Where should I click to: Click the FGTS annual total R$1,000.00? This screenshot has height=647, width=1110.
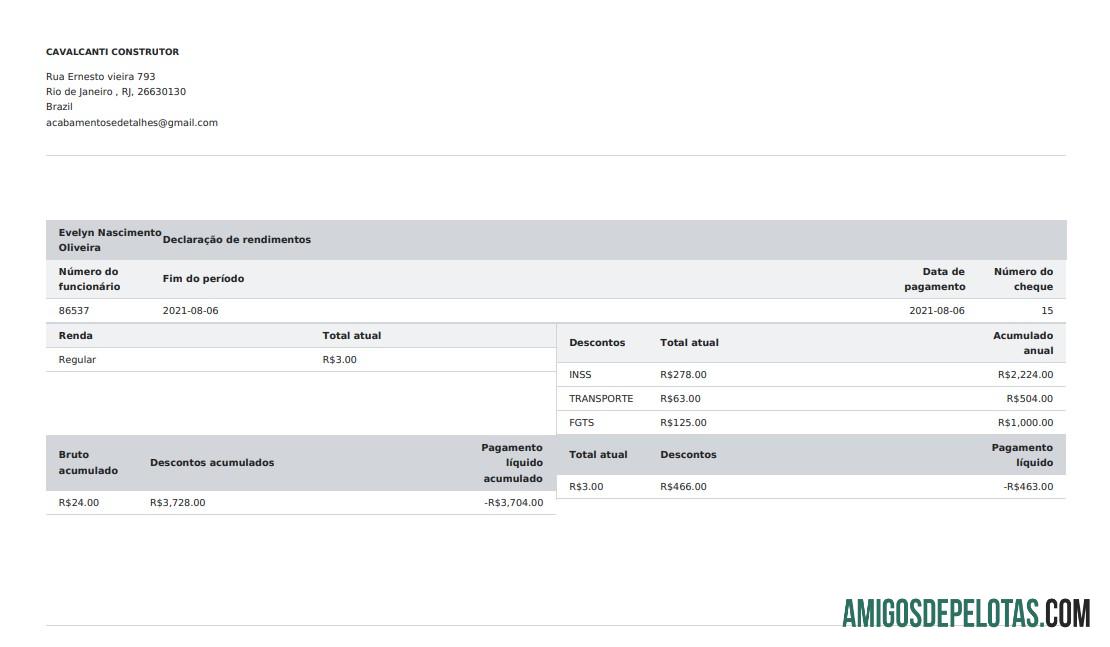pos(1025,423)
